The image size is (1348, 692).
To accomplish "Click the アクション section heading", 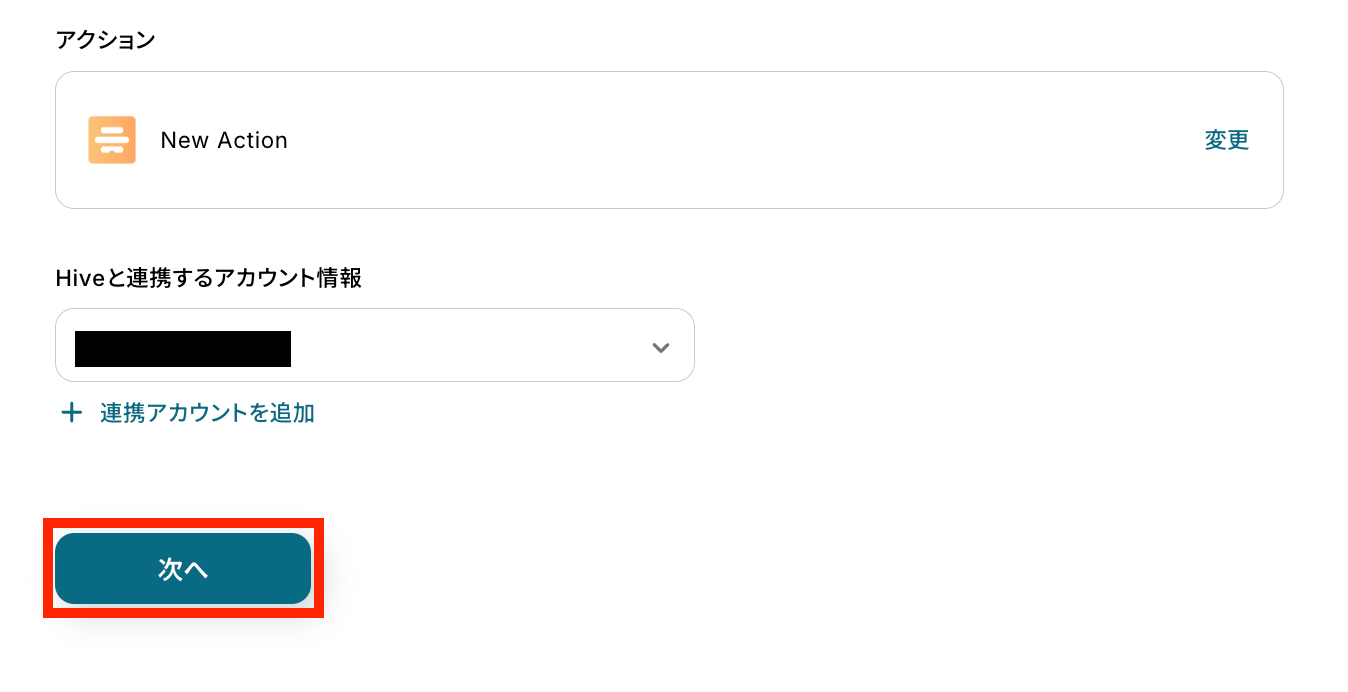I will tap(106, 40).
